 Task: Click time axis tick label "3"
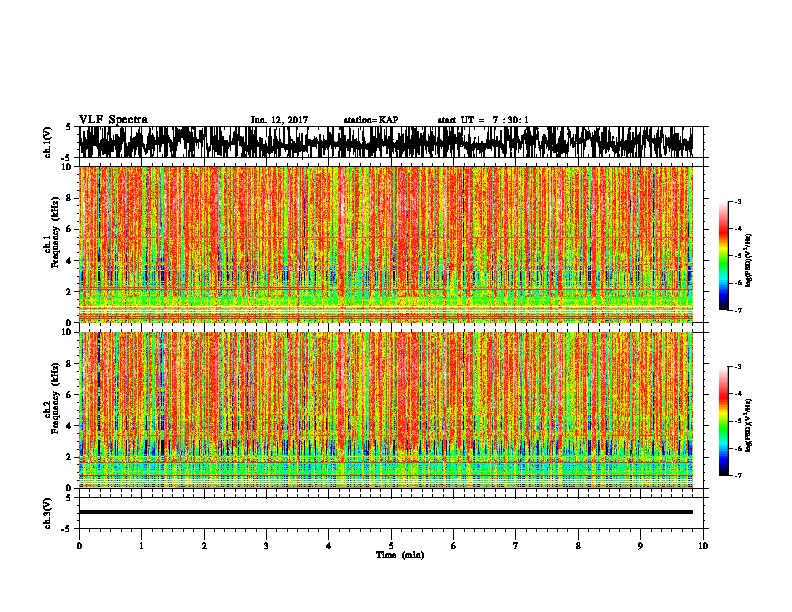tap(266, 546)
